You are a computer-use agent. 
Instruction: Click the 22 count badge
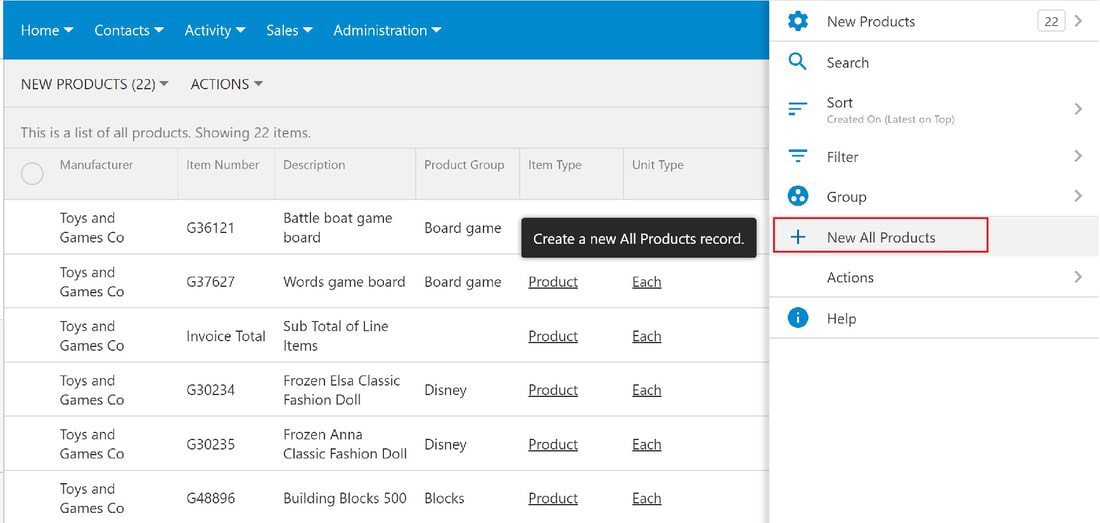click(1051, 22)
